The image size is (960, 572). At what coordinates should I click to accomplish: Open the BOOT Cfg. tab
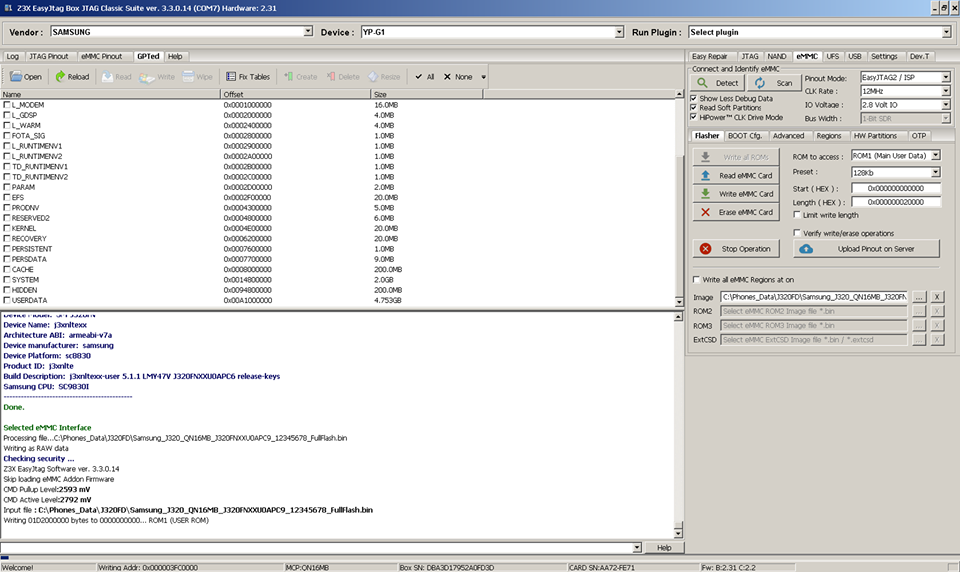pyautogui.click(x=744, y=135)
